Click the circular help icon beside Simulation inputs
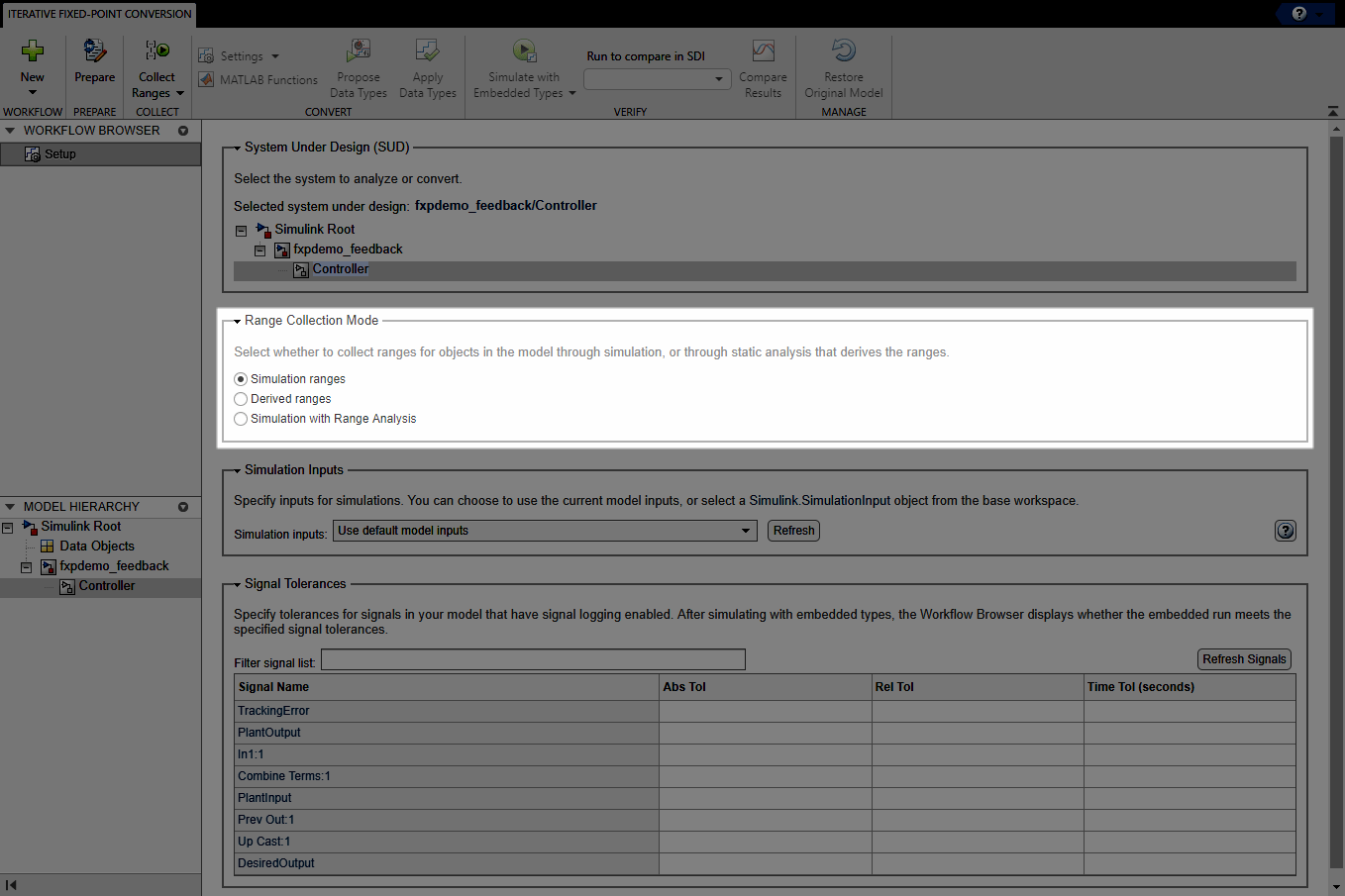This screenshot has height=896, width=1345. tap(1285, 531)
